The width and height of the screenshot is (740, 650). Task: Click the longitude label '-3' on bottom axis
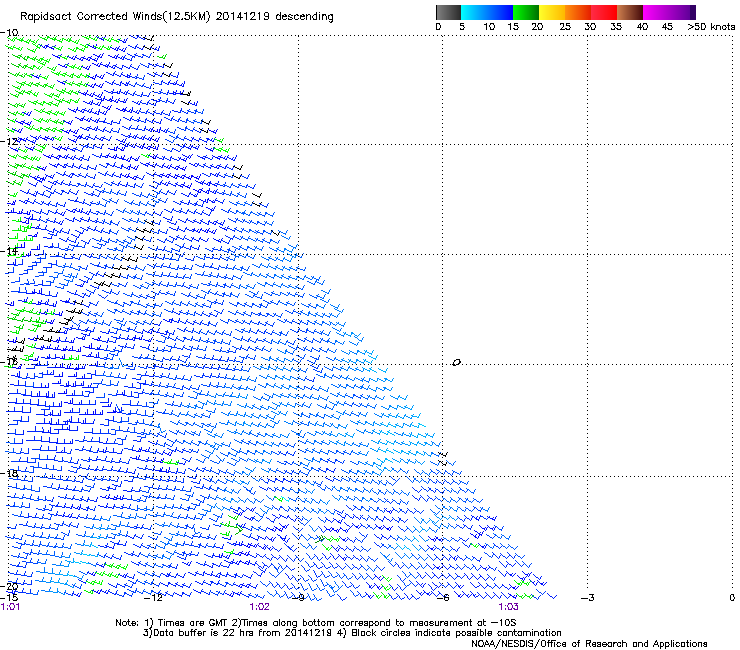coord(588,598)
